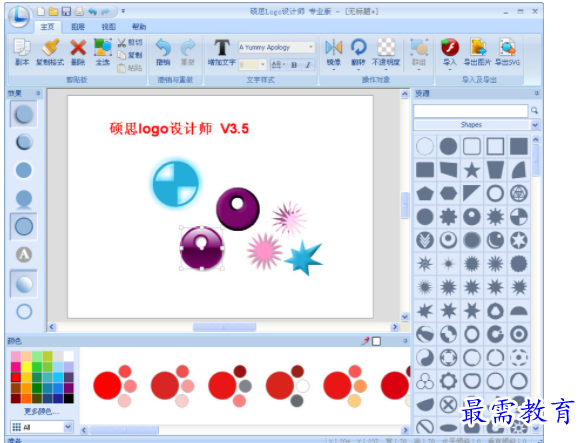Select the dome half-circle shape in Shapes grid
The width and height of the screenshot is (583, 443).
[x=519, y=311]
